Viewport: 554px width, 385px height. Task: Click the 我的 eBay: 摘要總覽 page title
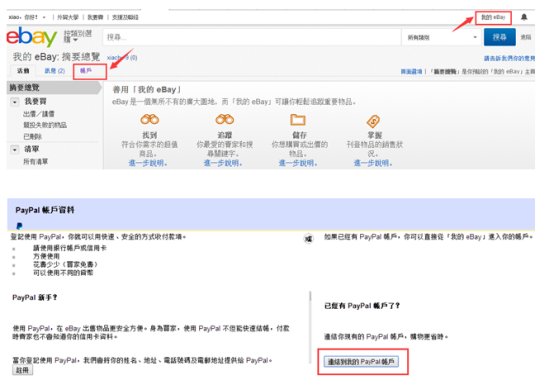tap(57, 57)
